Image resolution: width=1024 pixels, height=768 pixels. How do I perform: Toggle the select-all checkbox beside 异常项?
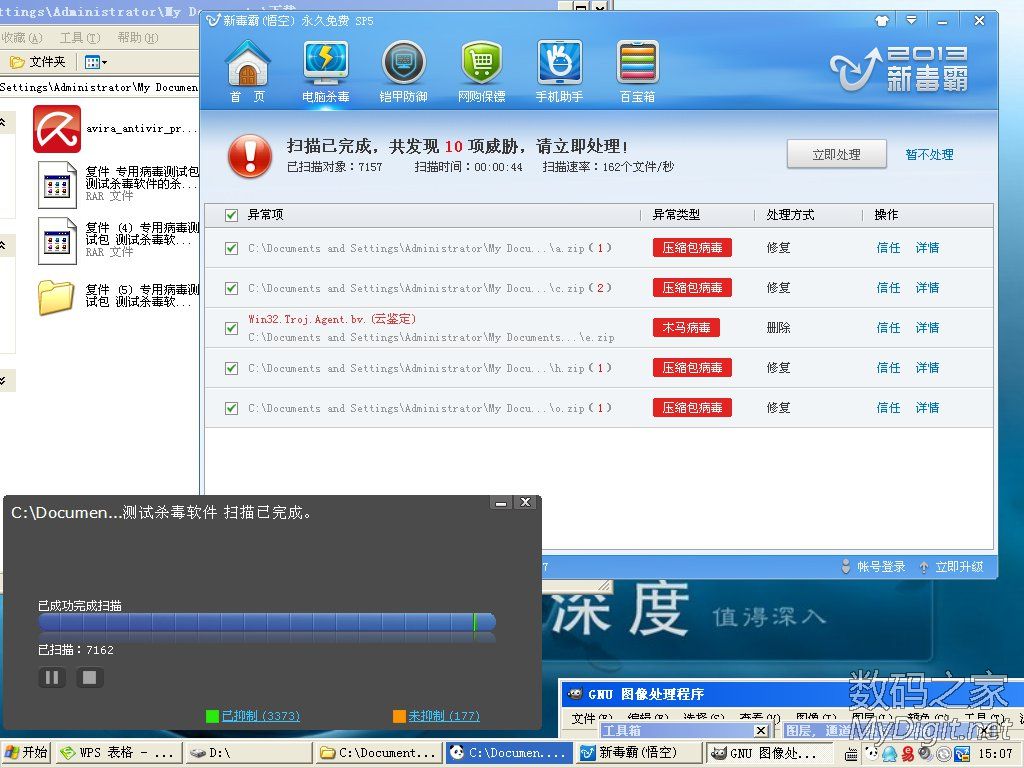232,215
